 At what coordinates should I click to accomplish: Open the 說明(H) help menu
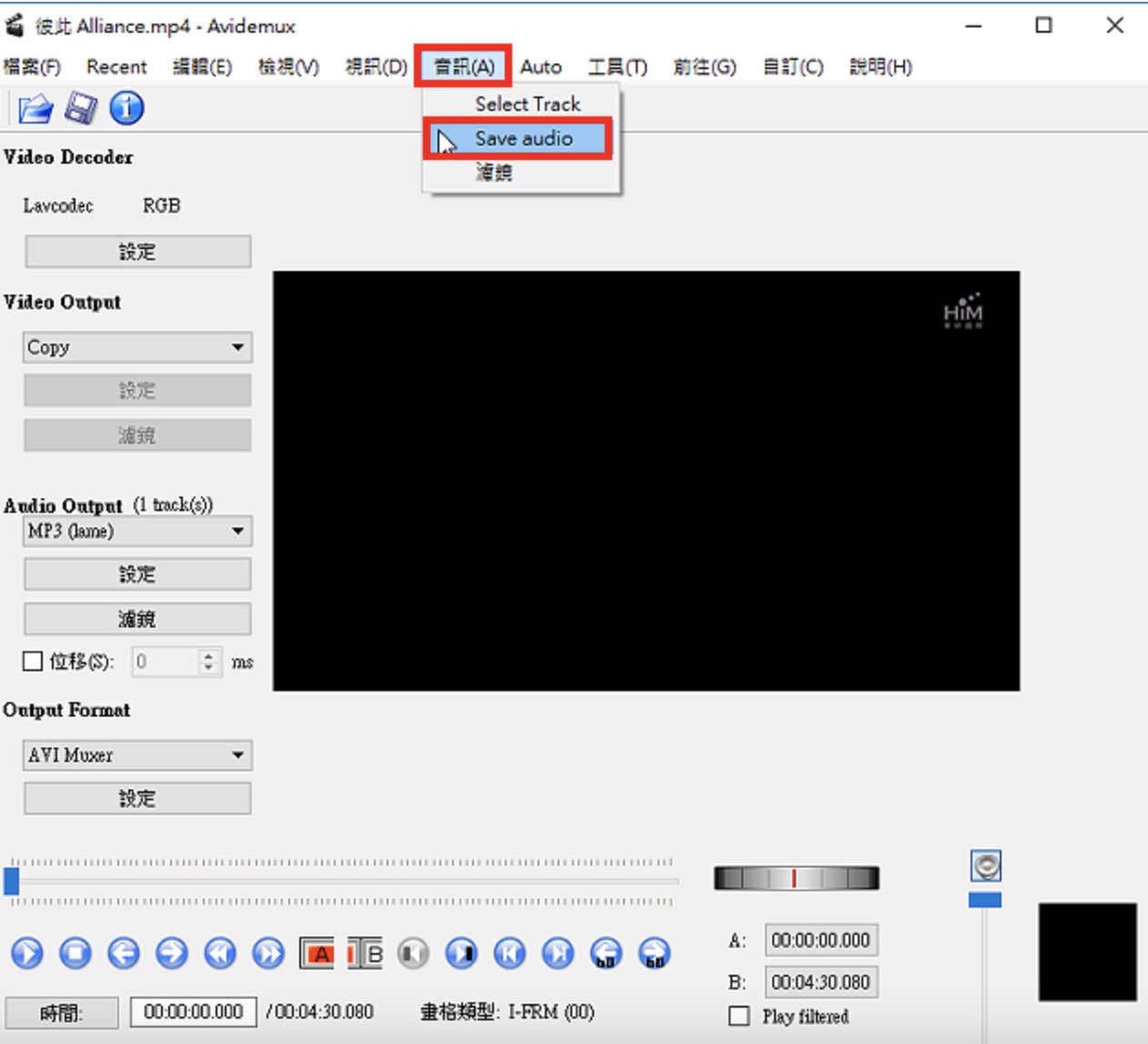(x=881, y=66)
